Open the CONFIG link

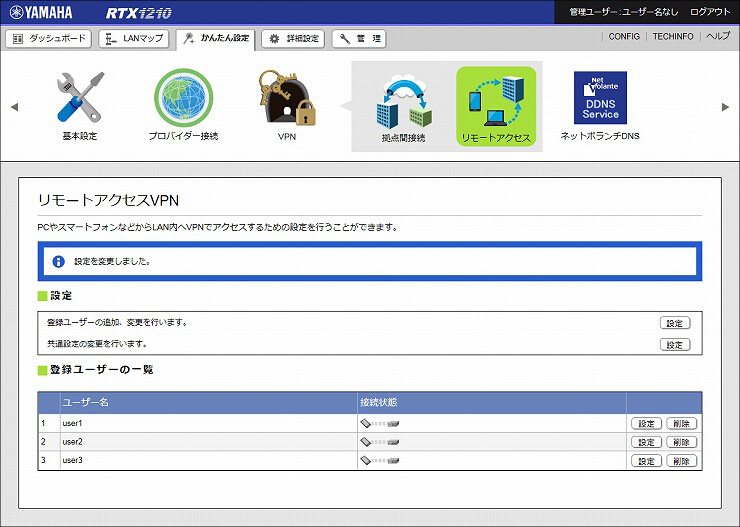pyautogui.click(x=624, y=36)
